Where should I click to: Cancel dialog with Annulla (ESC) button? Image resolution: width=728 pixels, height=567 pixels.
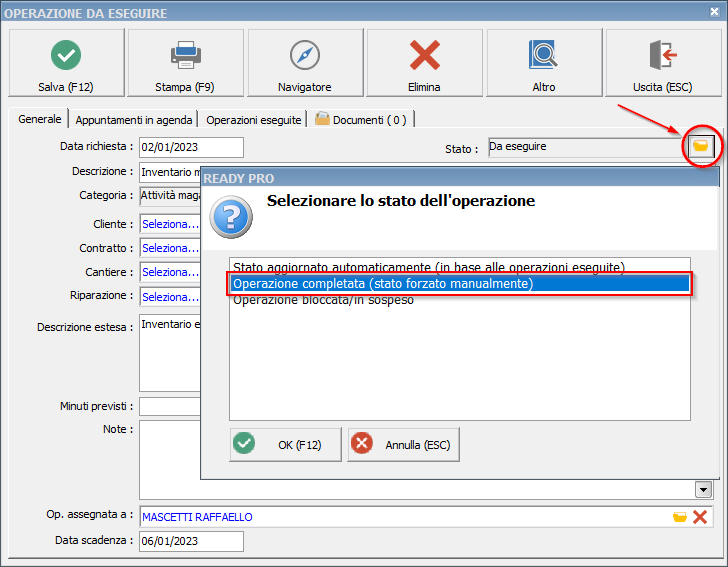[x=403, y=444]
